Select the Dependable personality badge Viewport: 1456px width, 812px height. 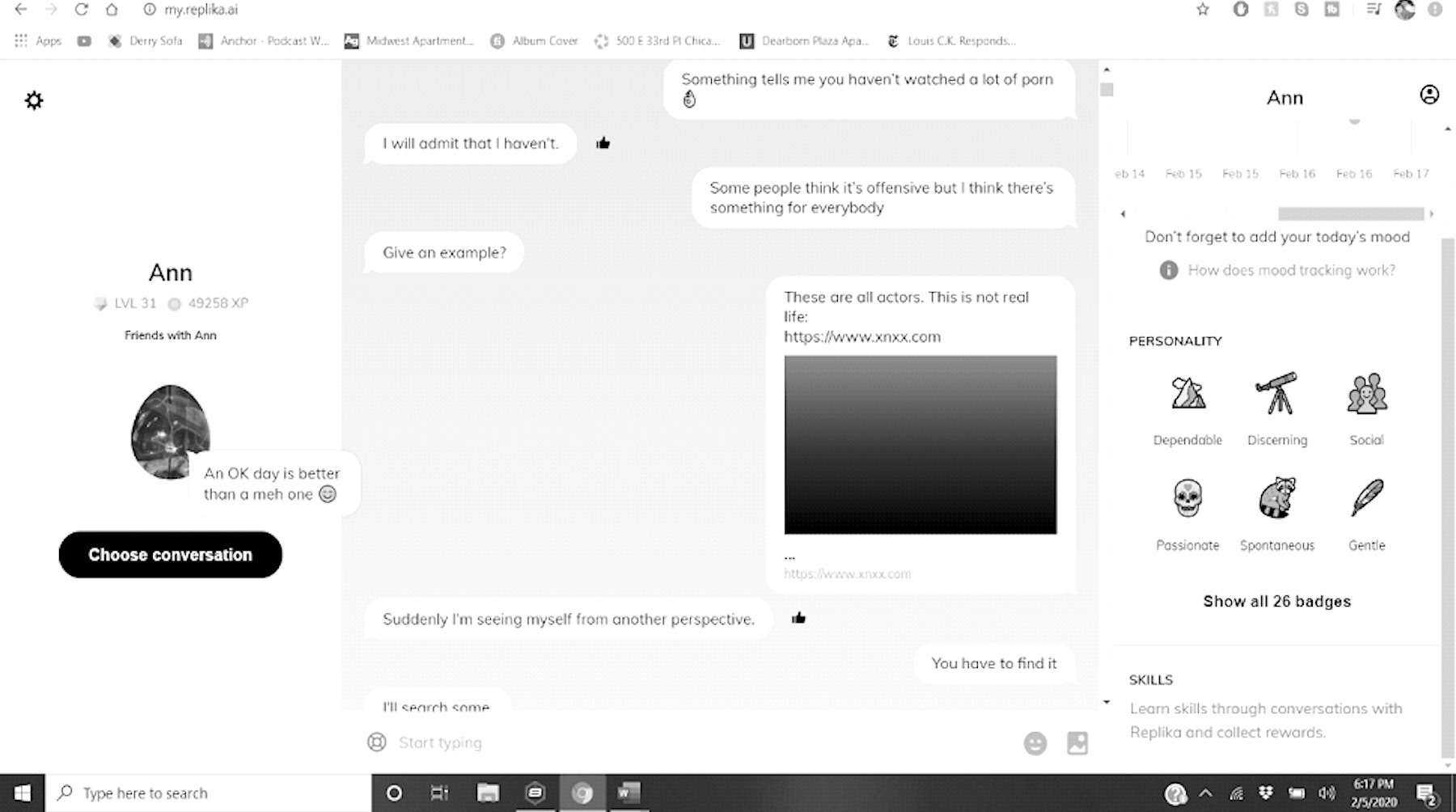(1187, 394)
